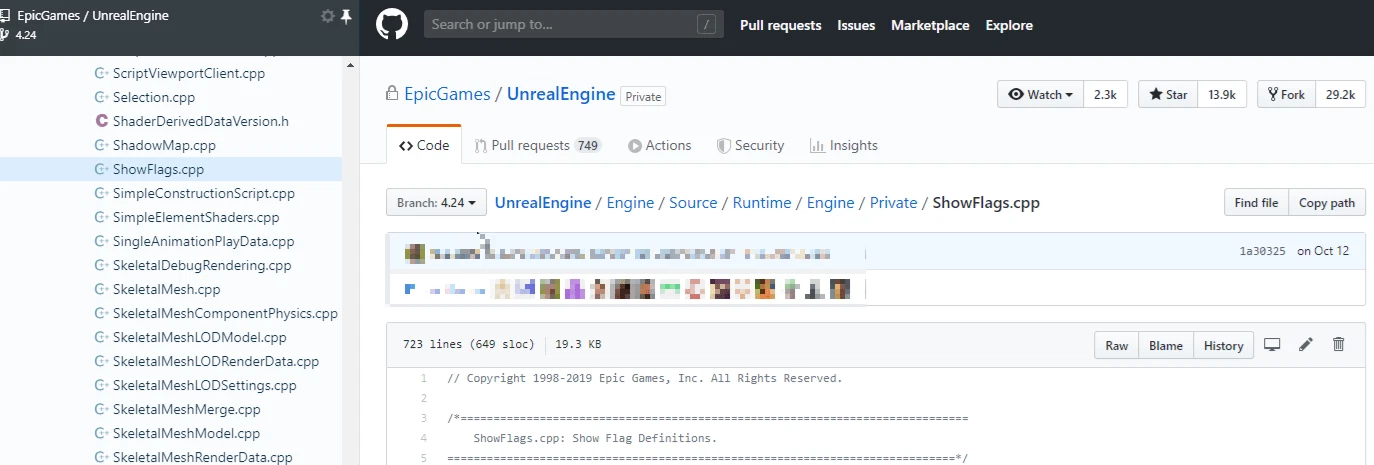The height and width of the screenshot is (465, 1374).
Task: Open the Insights tab
Action: (844, 145)
